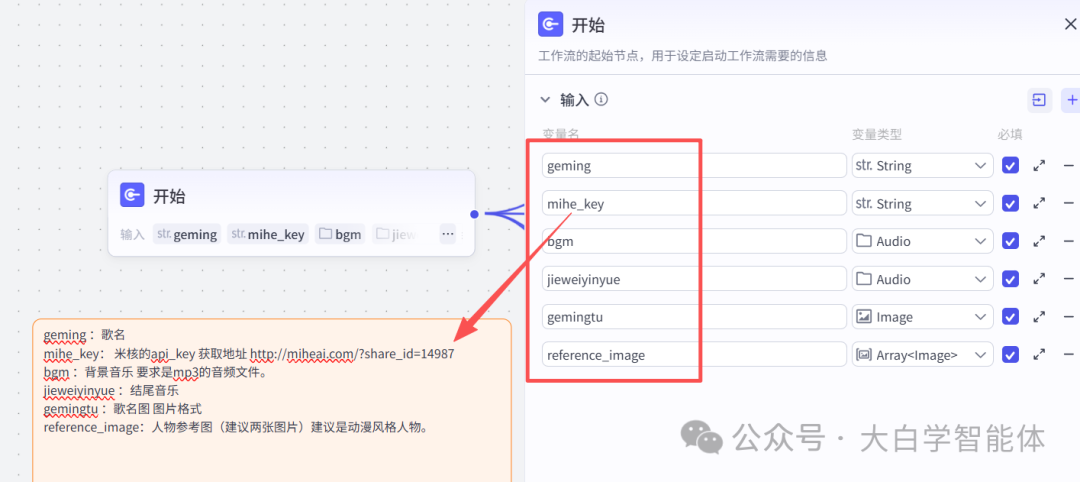This screenshot has height=482, width=1080.
Task: Click the note line 'jieweiyinyue: 结尾音乐'
Action: coord(111,390)
